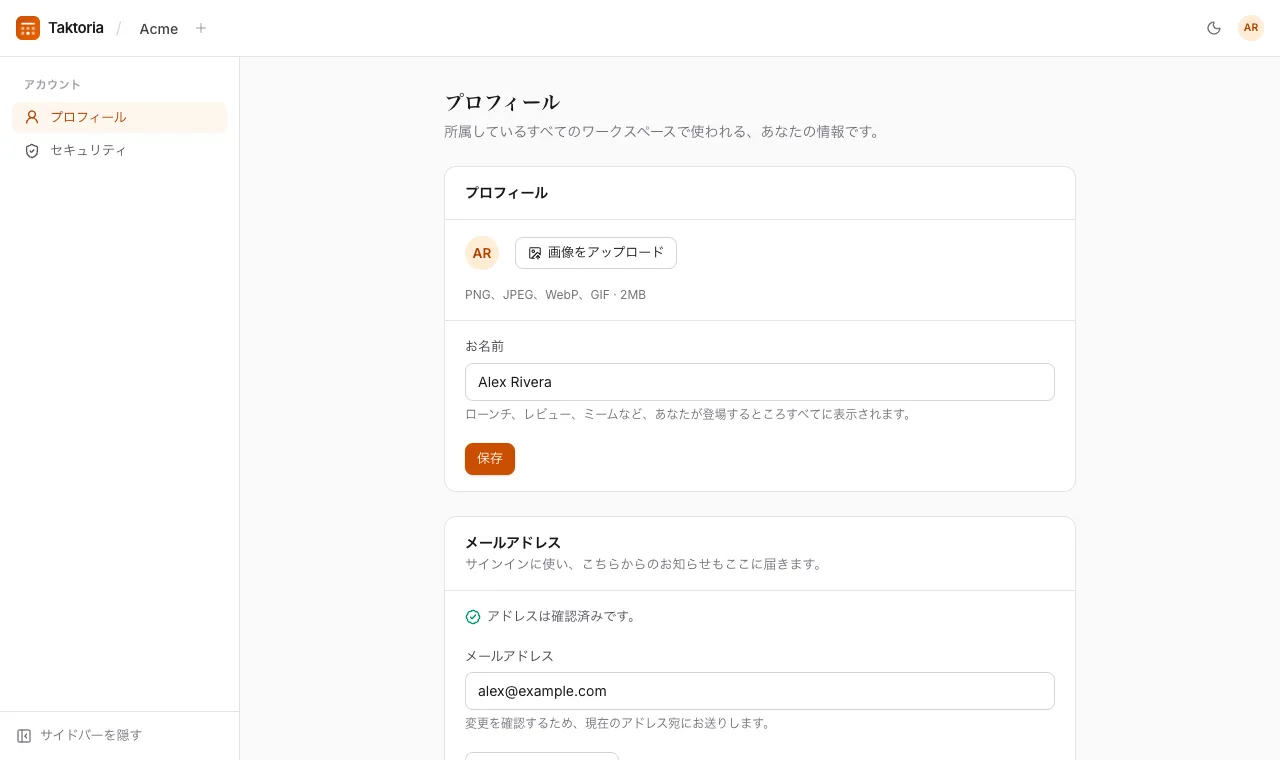Click the Taktoria logo icon

[28, 28]
